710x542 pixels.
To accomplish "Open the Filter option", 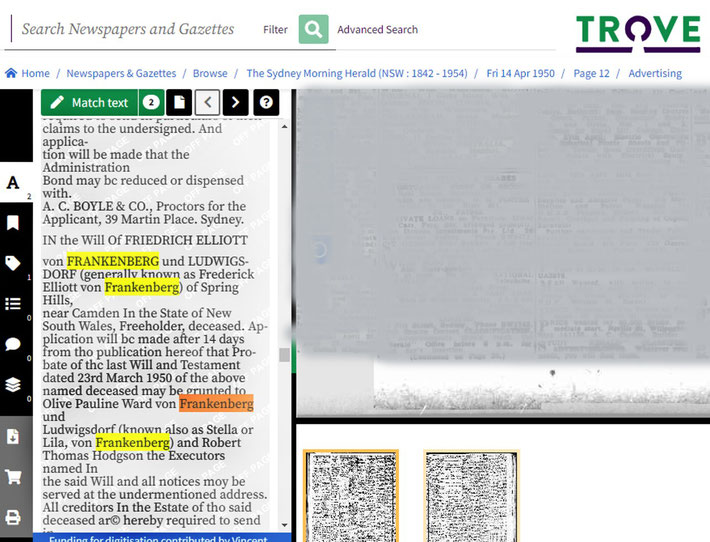I will coord(275,29).
